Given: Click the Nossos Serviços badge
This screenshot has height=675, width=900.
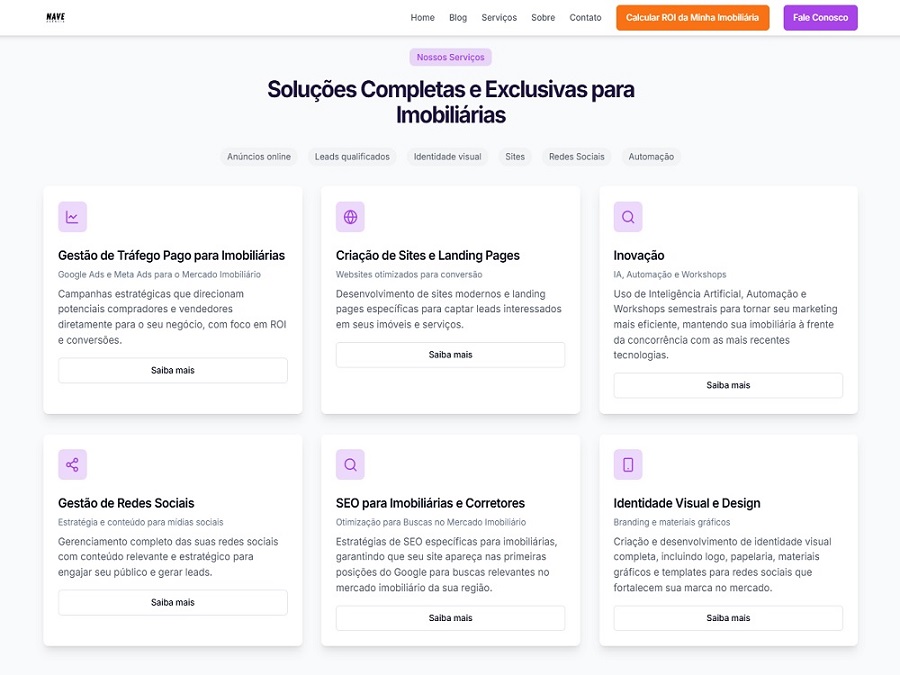Looking at the screenshot, I should tap(450, 58).
